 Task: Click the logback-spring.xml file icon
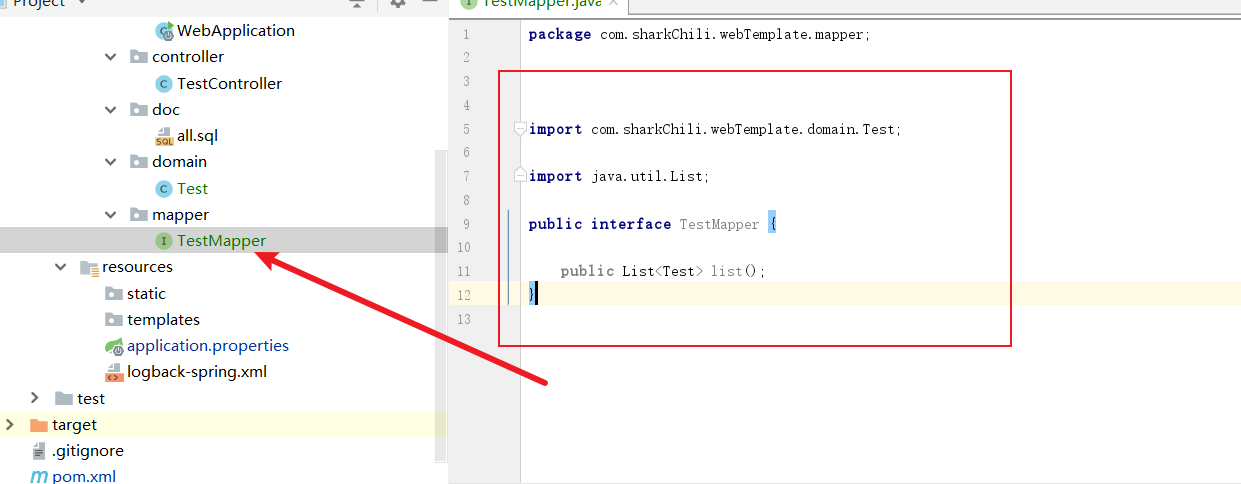click(x=114, y=373)
